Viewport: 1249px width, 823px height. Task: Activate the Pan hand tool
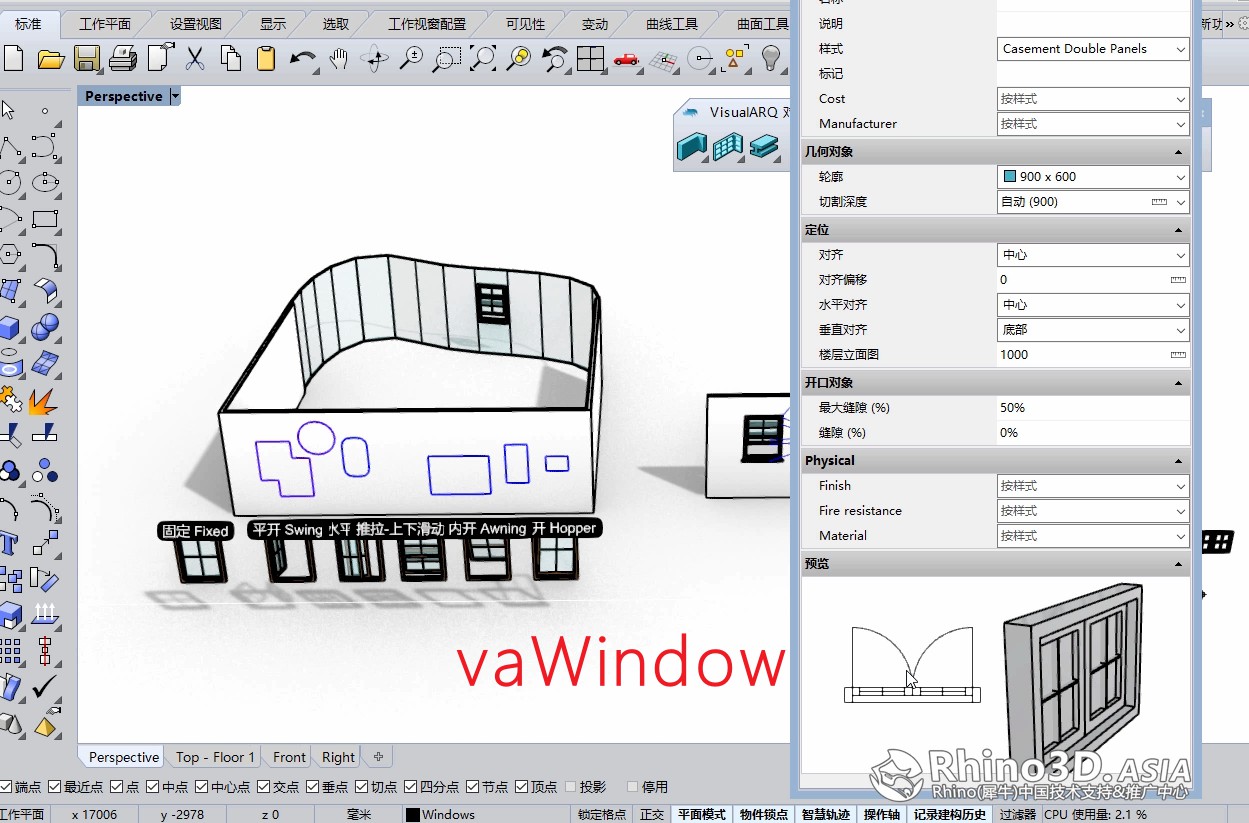pyautogui.click(x=339, y=58)
